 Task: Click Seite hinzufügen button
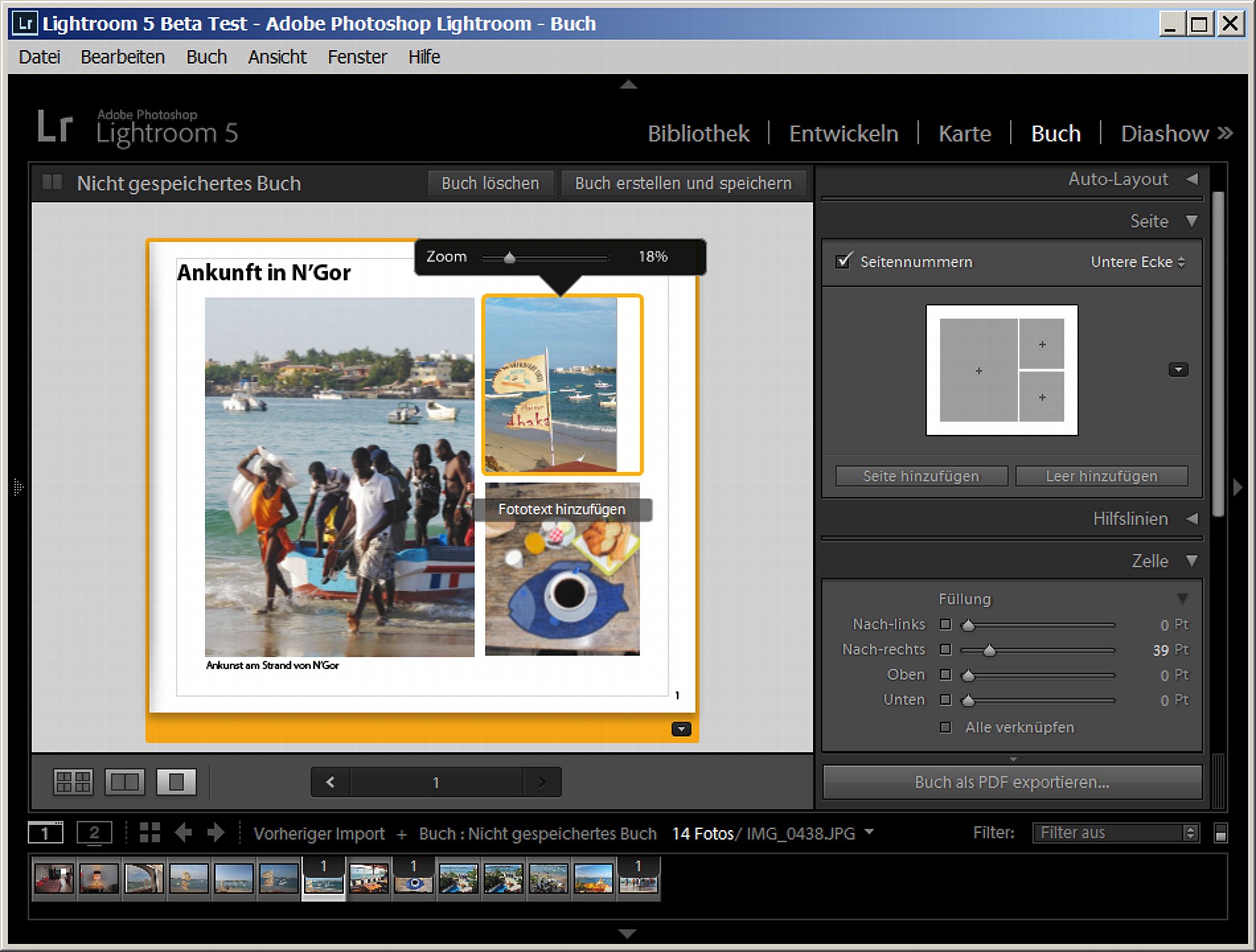tap(921, 476)
